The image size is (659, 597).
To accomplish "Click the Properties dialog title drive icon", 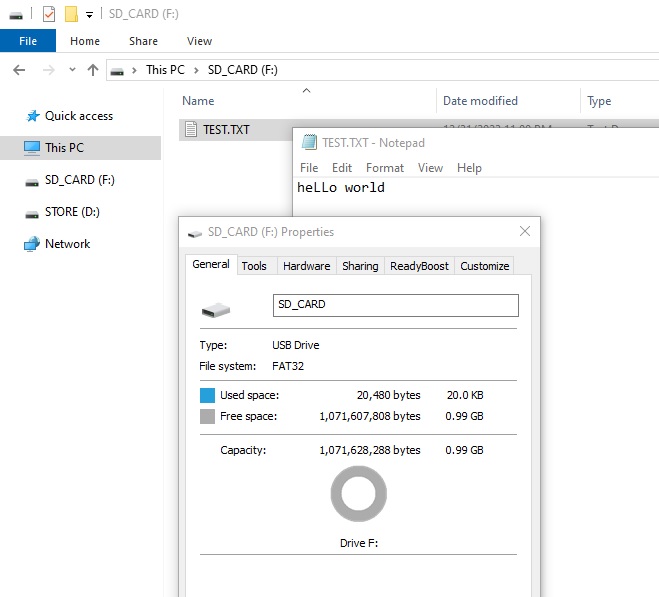I will coord(195,234).
